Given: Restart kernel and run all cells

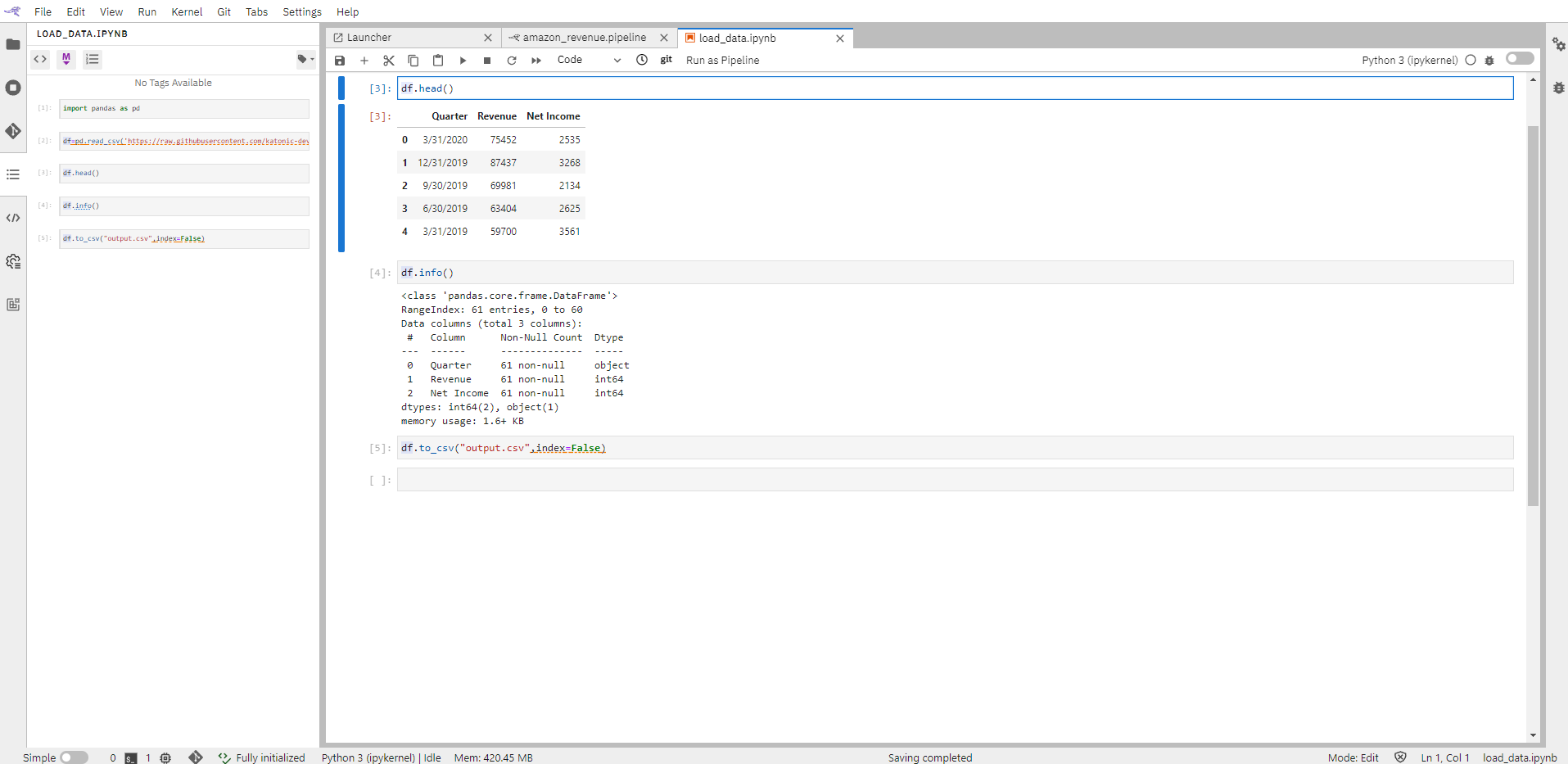Looking at the screenshot, I should pyautogui.click(x=536, y=61).
